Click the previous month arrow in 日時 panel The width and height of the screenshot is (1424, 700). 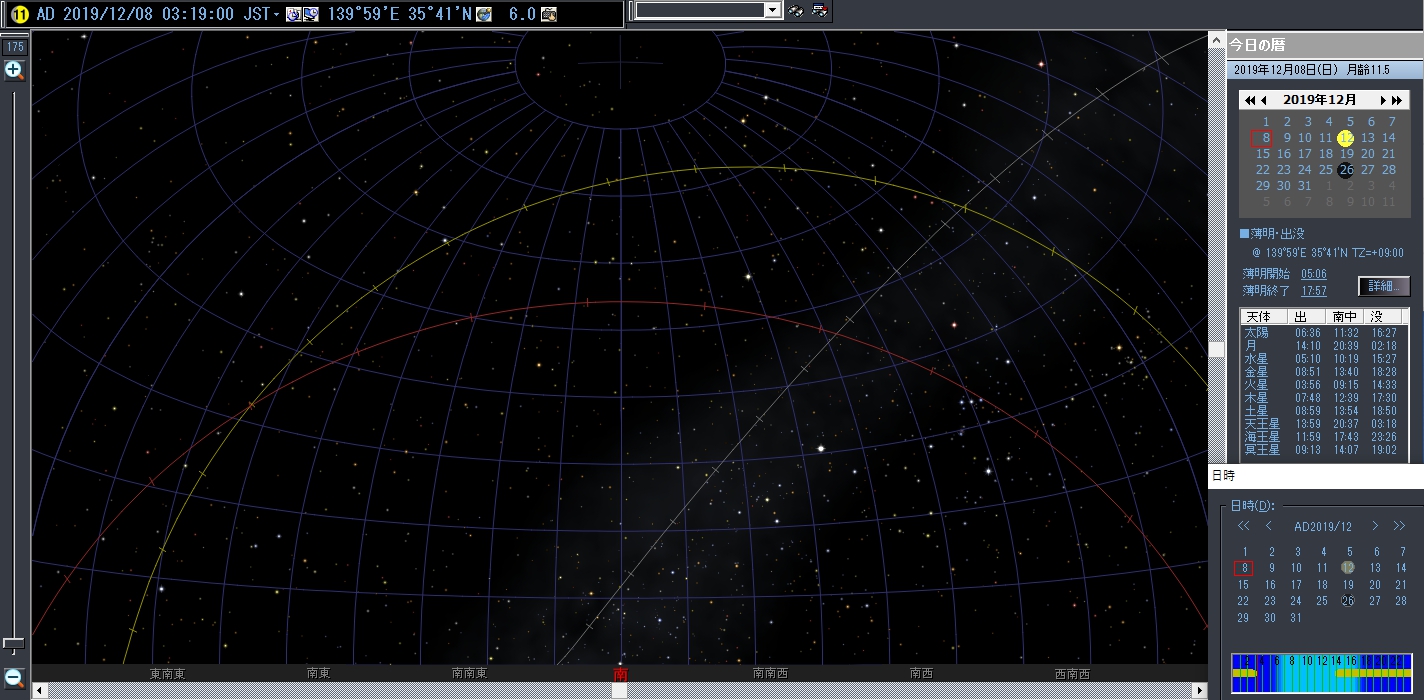tap(1269, 526)
